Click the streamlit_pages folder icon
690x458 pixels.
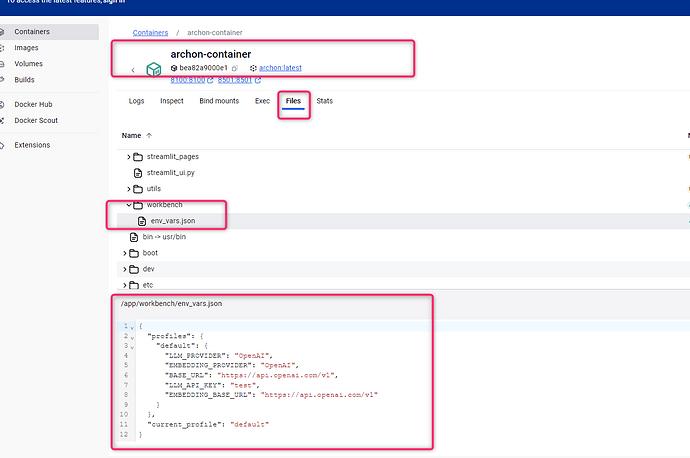(x=138, y=157)
